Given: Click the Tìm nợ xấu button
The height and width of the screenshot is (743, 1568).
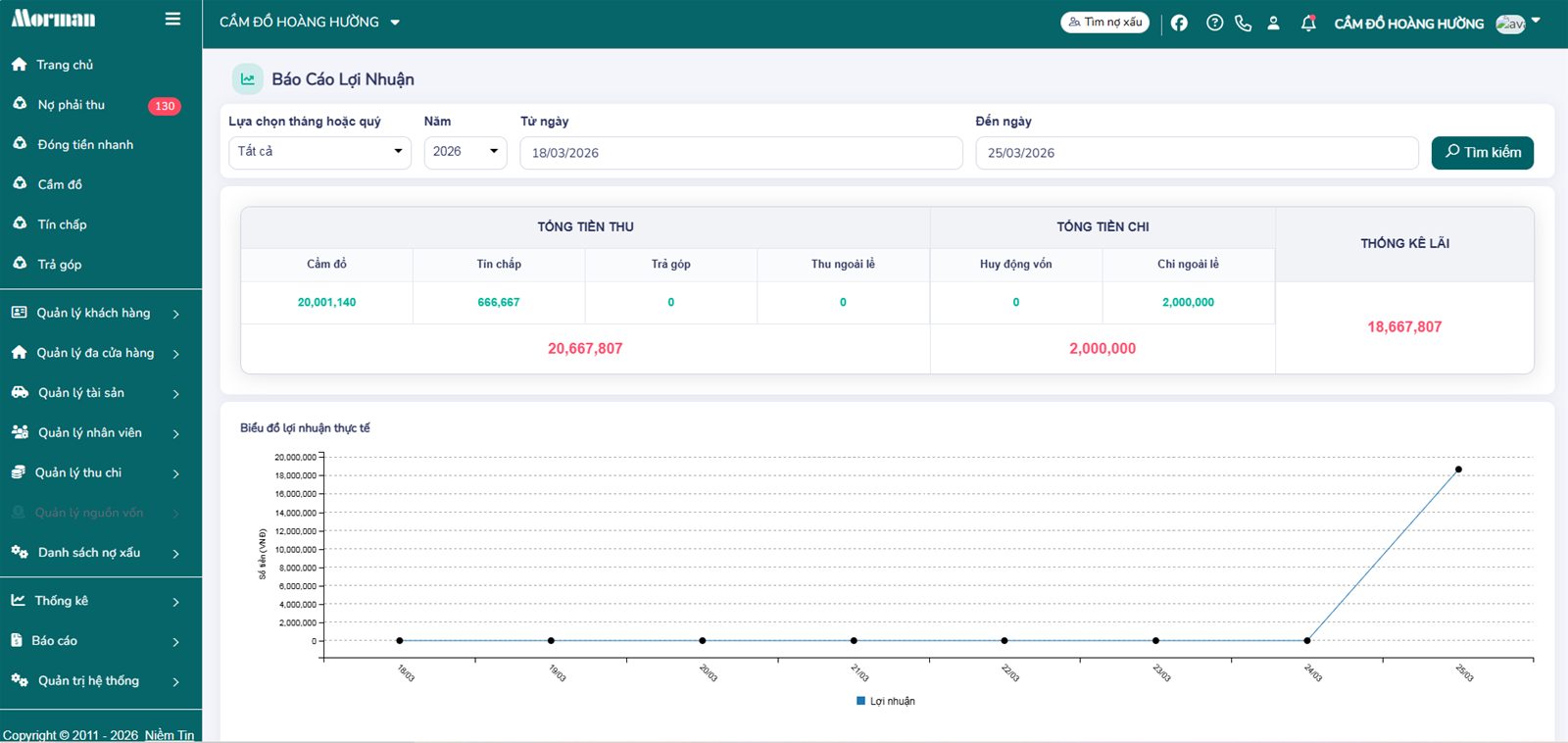Looking at the screenshot, I should click(1104, 23).
